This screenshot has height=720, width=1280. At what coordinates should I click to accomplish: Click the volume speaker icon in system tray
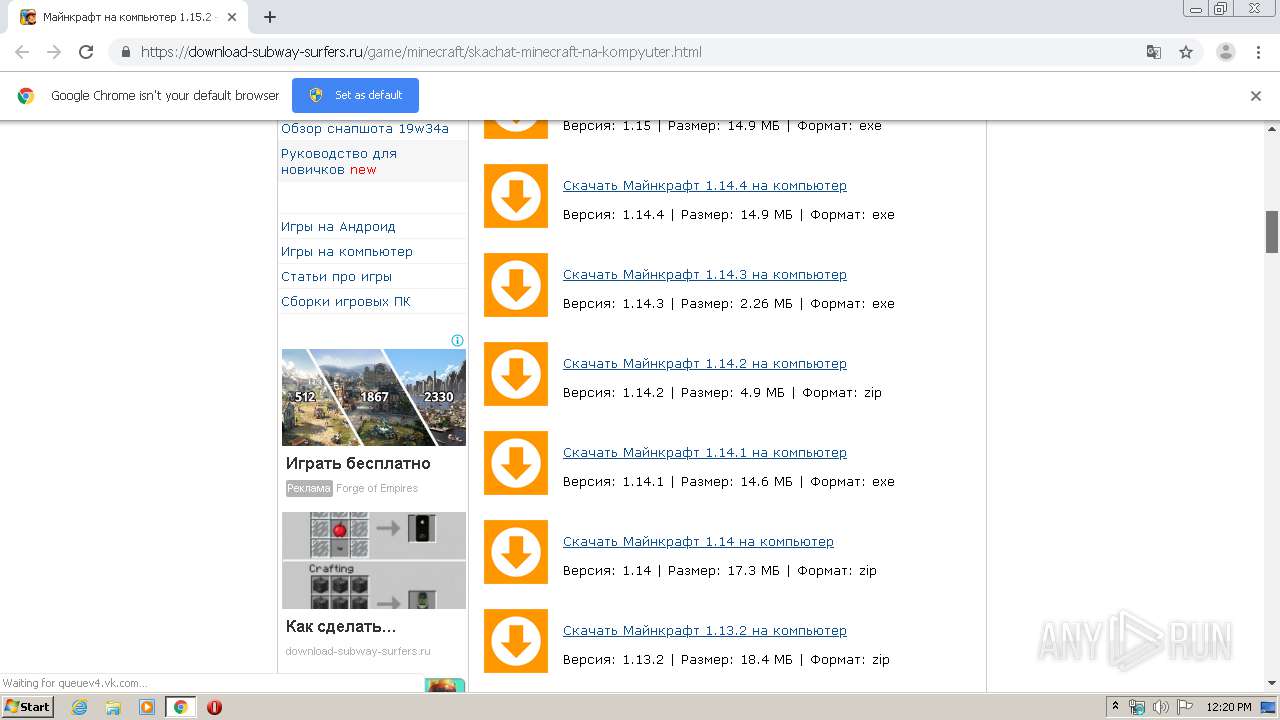(x=1160, y=707)
